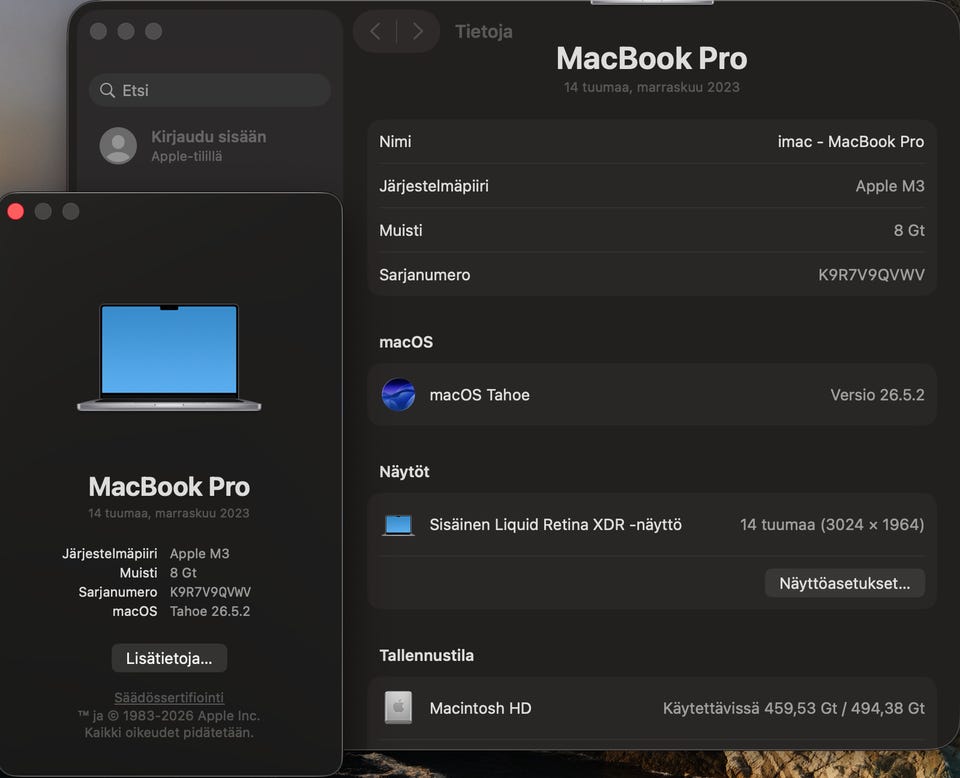Open the Säädössertifiointi link
960x778 pixels.
pyautogui.click(x=169, y=697)
